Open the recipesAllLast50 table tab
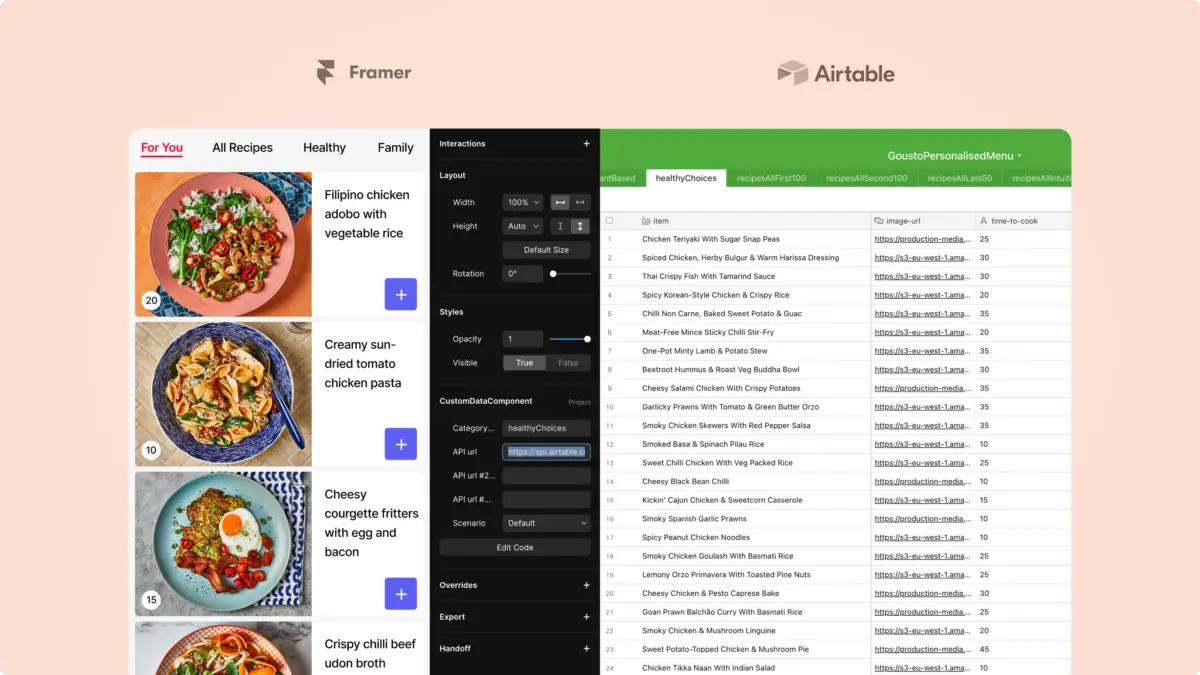Viewport: 1200px width, 675px height. coord(960,178)
